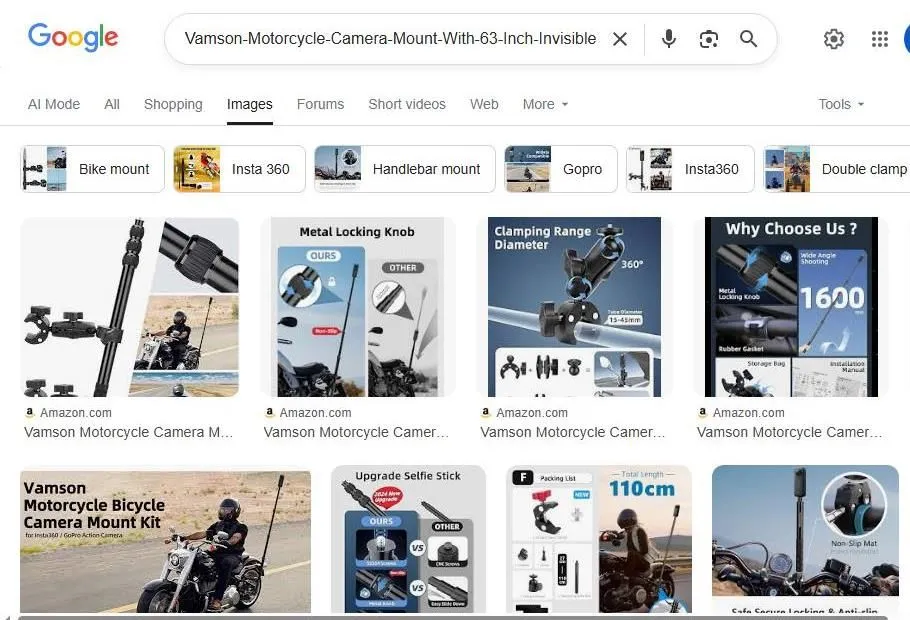Click inside the search query field

[x=390, y=39]
